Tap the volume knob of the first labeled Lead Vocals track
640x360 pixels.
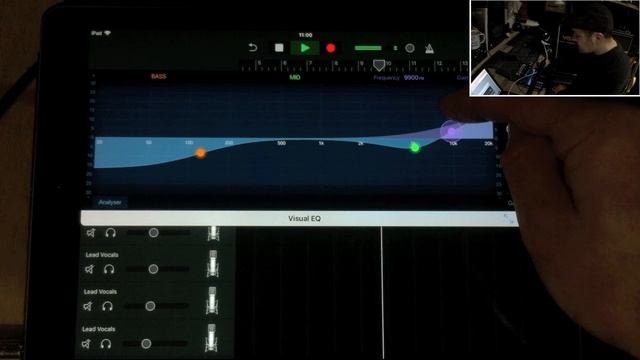[x=153, y=269]
